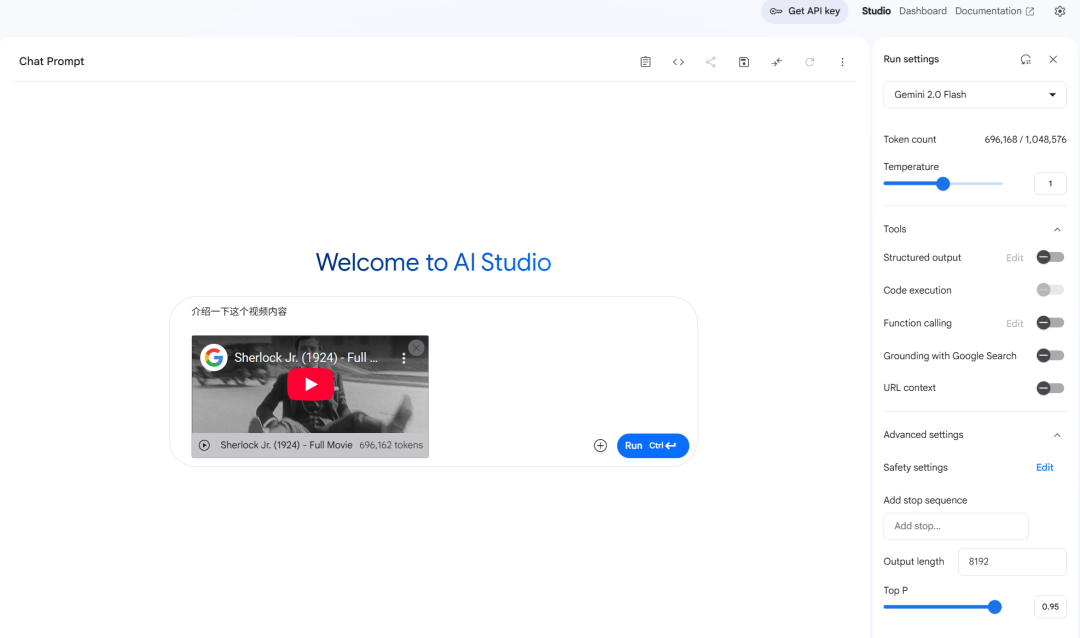Open the settings gear in the header
1080x638 pixels.
click(1060, 11)
